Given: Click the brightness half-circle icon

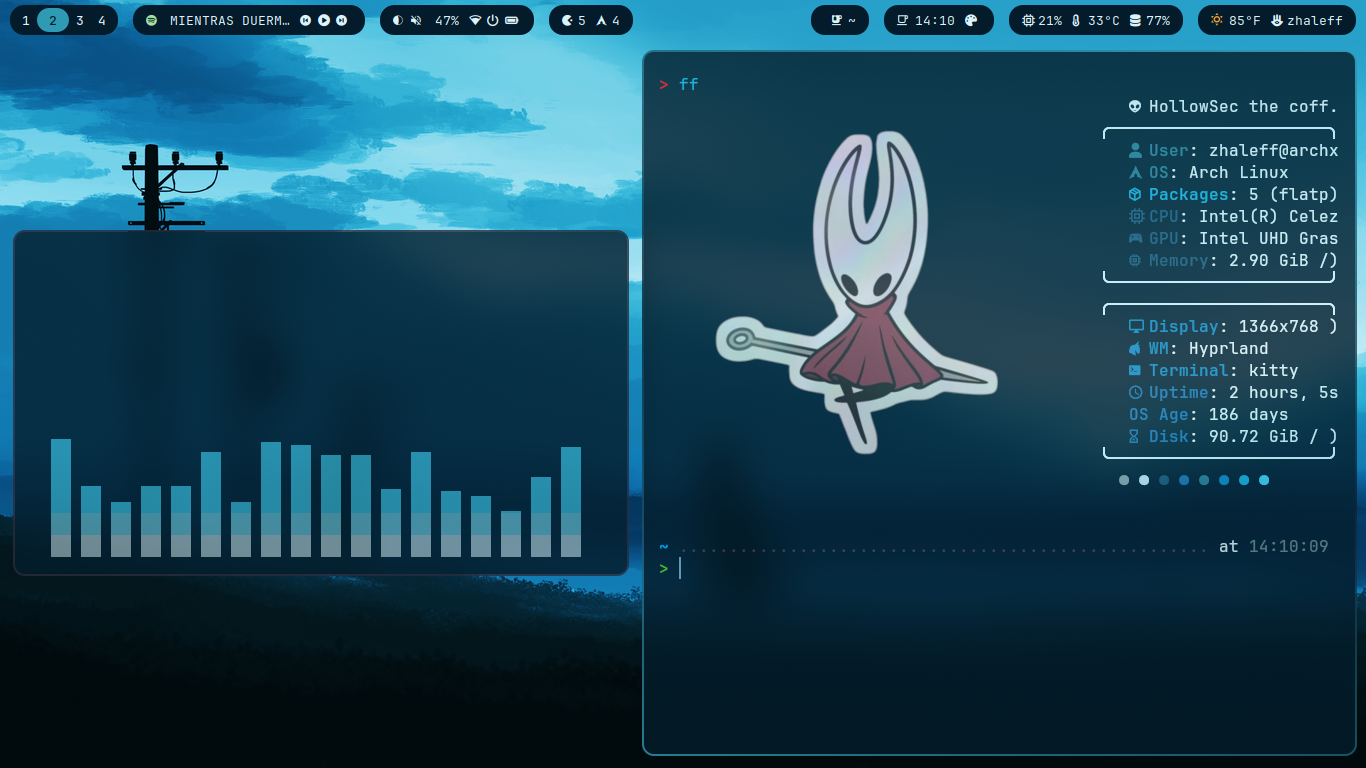Looking at the screenshot, I should coord(398,20).
